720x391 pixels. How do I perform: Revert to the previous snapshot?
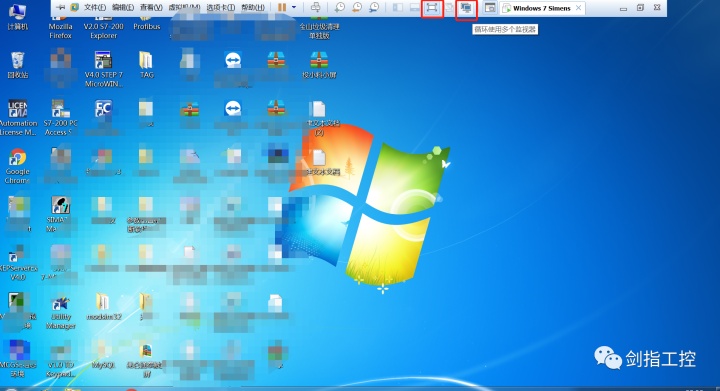(357, 7)
